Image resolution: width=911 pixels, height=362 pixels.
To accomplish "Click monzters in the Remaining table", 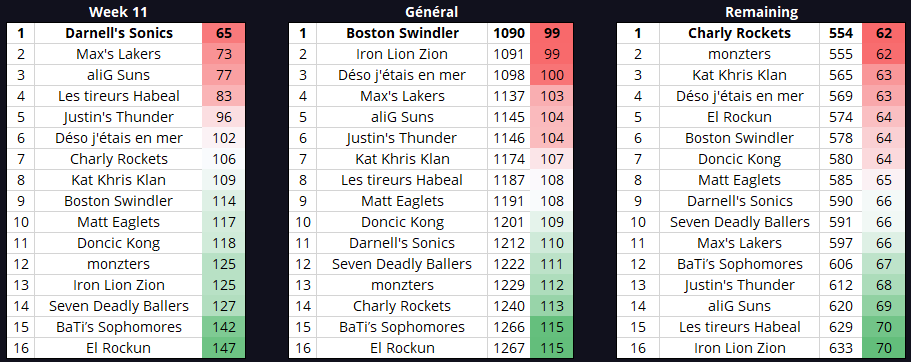I will [x=740, y=54].
